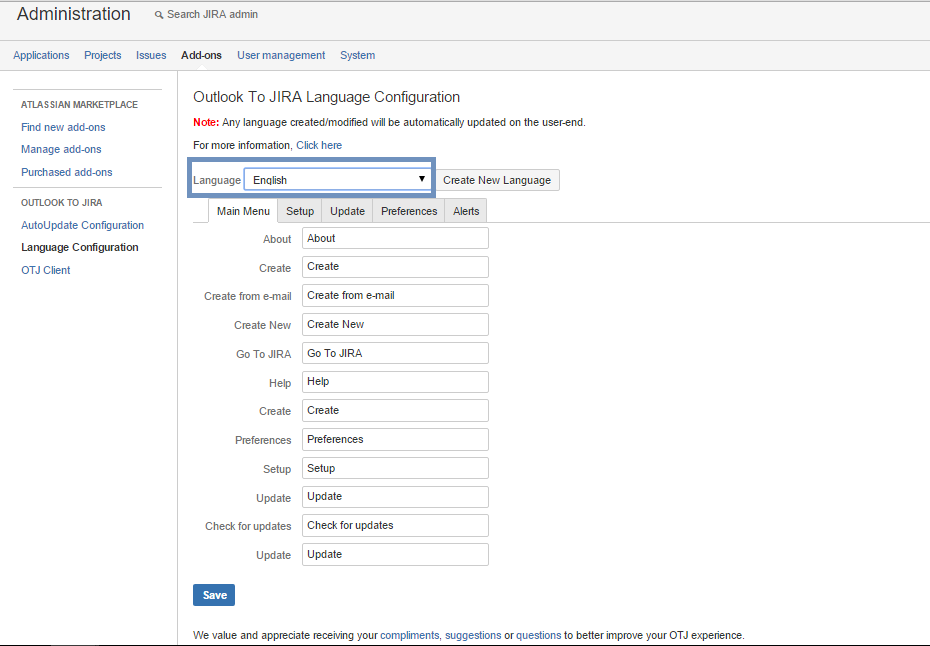
Task: Switch to the Update tab
Action: point(348,211)
